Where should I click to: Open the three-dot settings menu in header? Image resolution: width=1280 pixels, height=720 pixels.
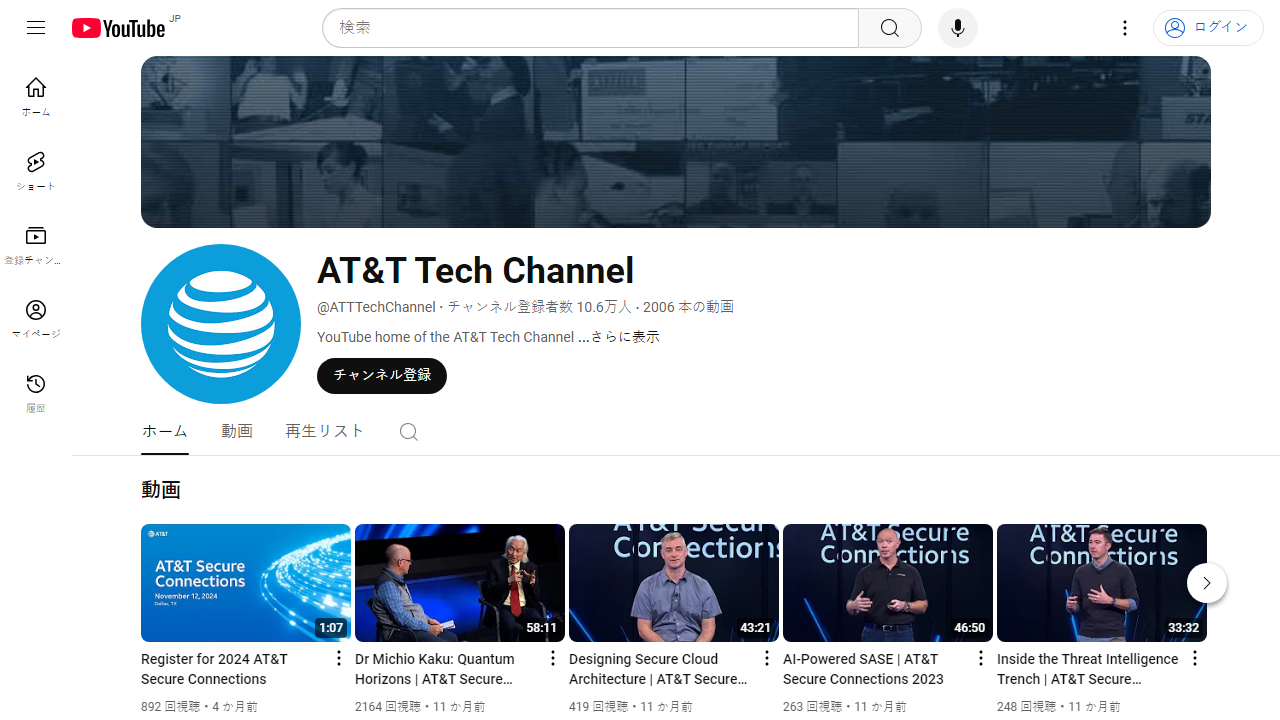[1125, 28]
